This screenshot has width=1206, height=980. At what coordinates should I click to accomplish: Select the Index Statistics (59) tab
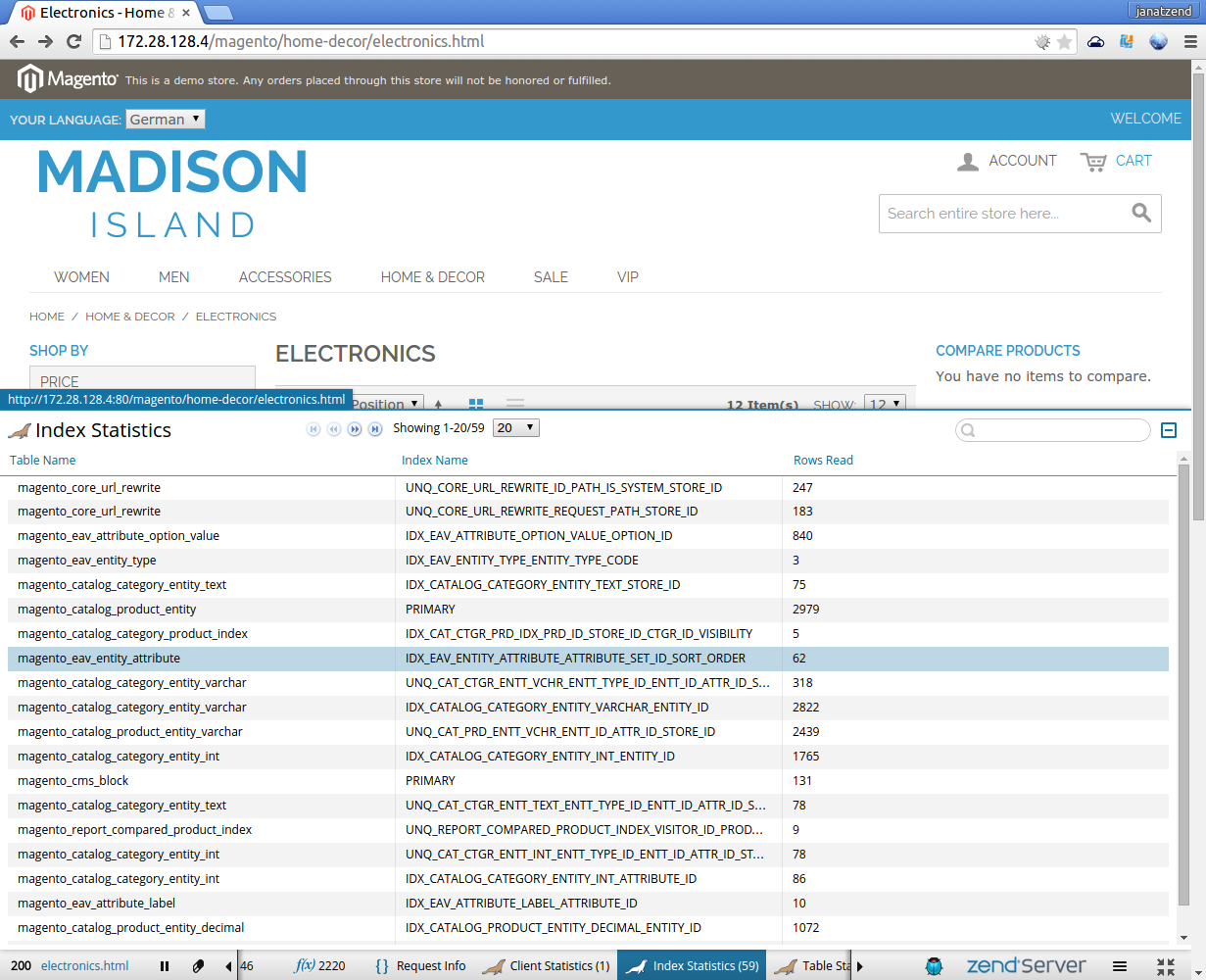pos(692,966)
